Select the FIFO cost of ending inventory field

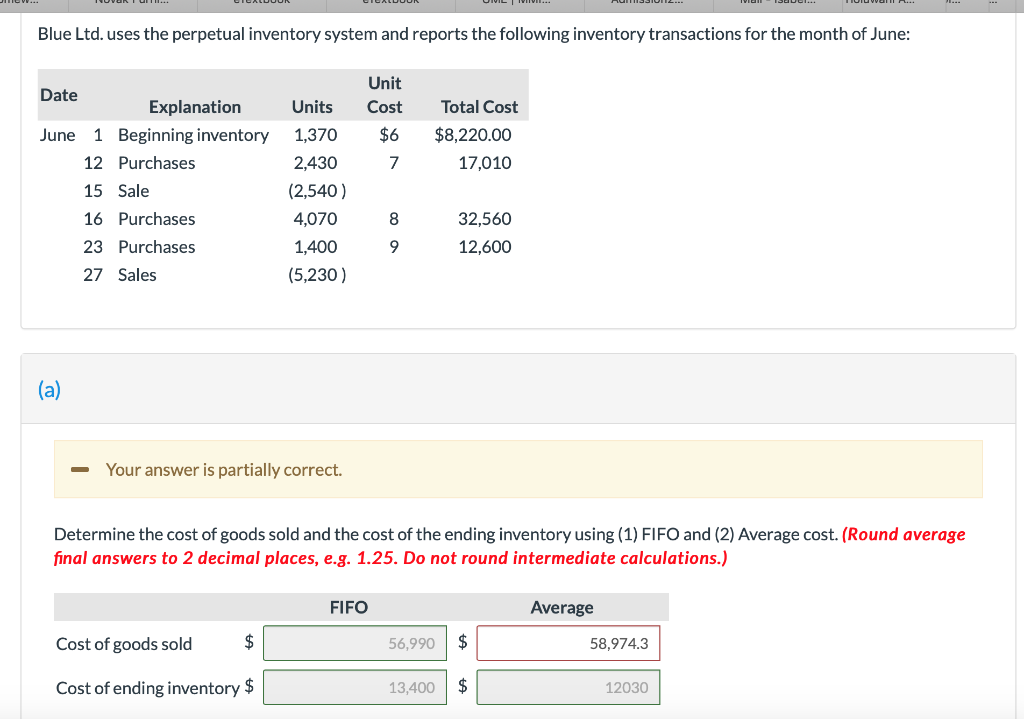coord(354,687)
